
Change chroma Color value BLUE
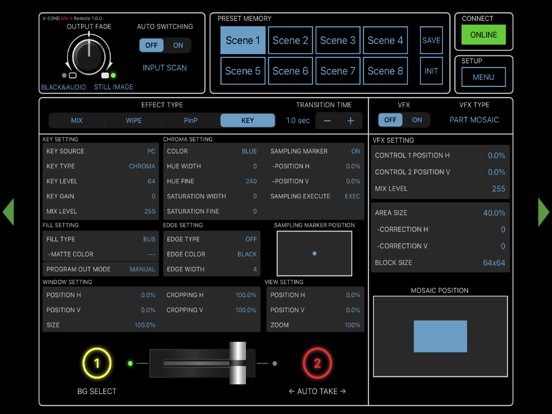tap(249, 151)
